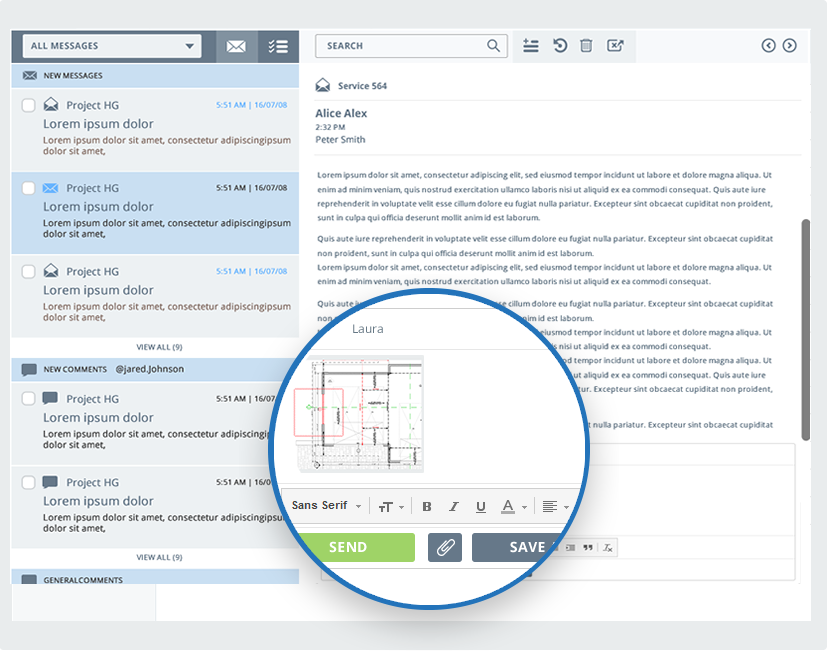Tick the highlighted Project HG message checkbox
This screenshot has width=828, height=651.
click(x=28, y=188)
